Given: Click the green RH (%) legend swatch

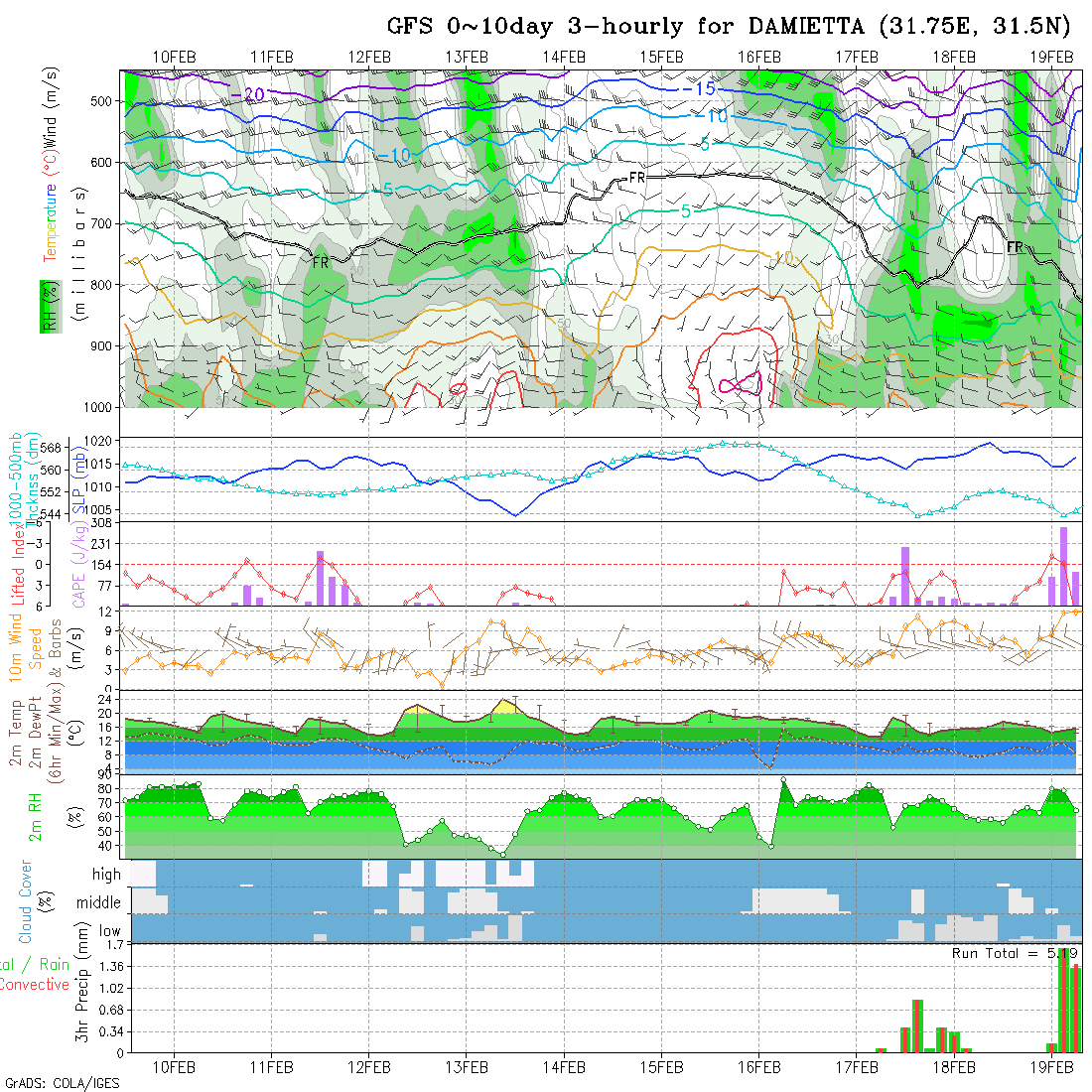Looking at the screenshot, I should 47,306.
